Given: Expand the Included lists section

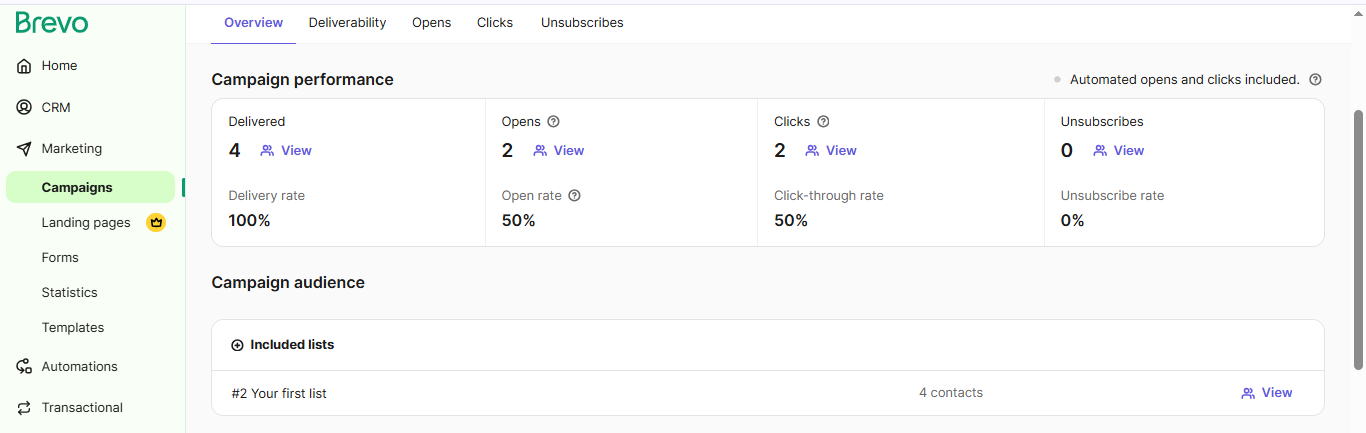Looking at the screenshot, I should point(237,345).
